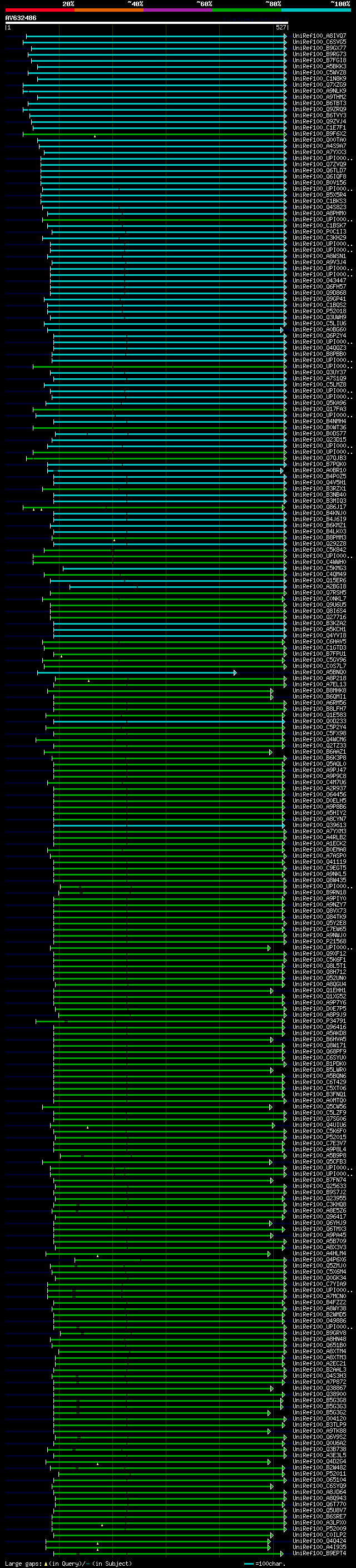Click the purple ~60% identity legend bar
The width and height of the screenshot is (356, 1568).
(x=177, y=10)
